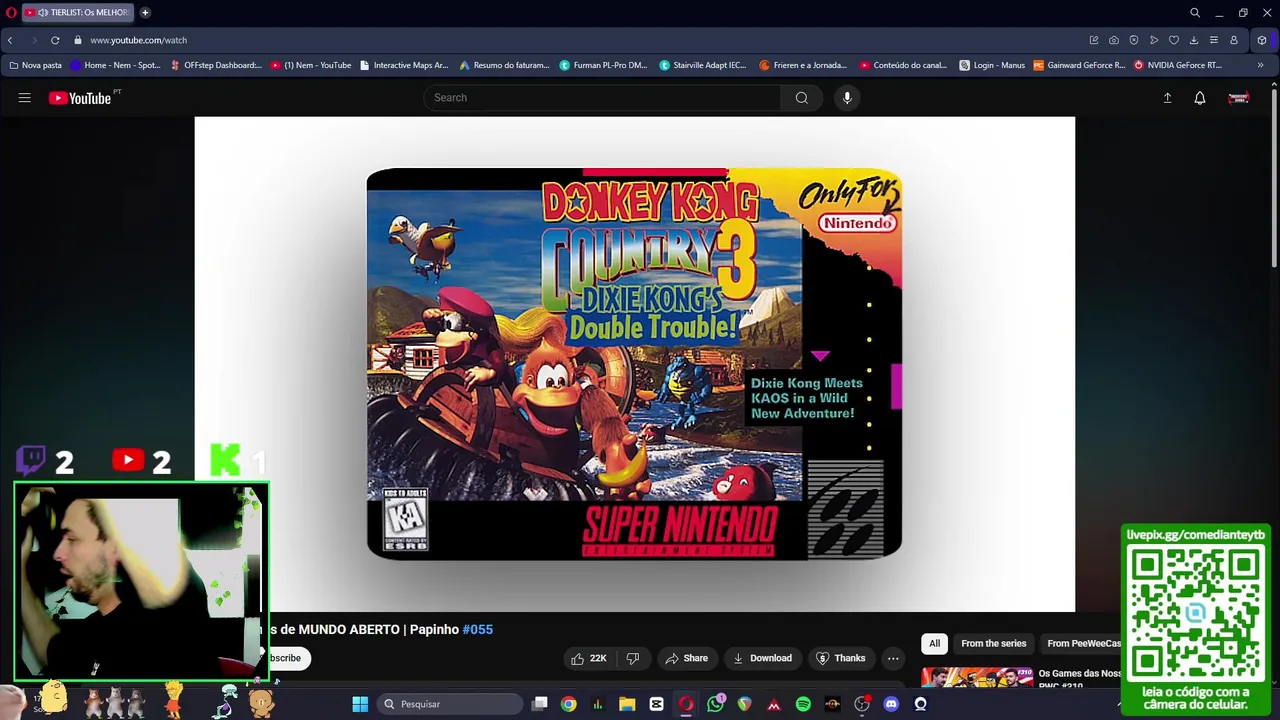Add page to bookmarks heart icon
The height and width of the screenshot is (720, 1280).
coord(1174,40)
